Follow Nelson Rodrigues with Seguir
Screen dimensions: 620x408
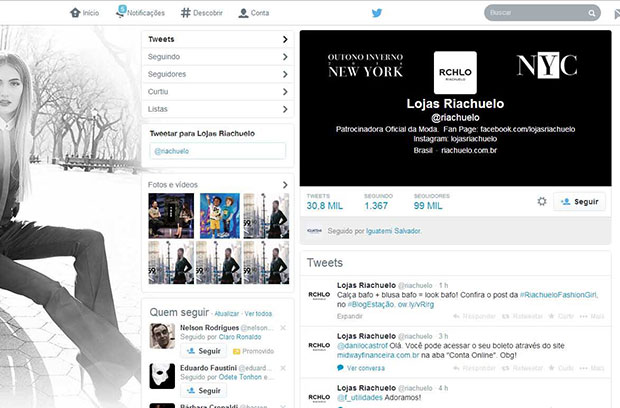(x=204, y=351)
